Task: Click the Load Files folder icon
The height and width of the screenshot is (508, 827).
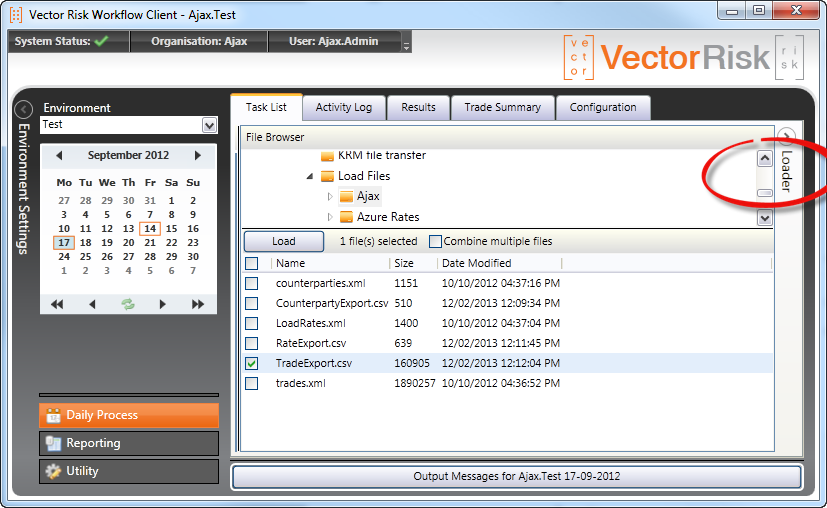Action: (328, 176)
